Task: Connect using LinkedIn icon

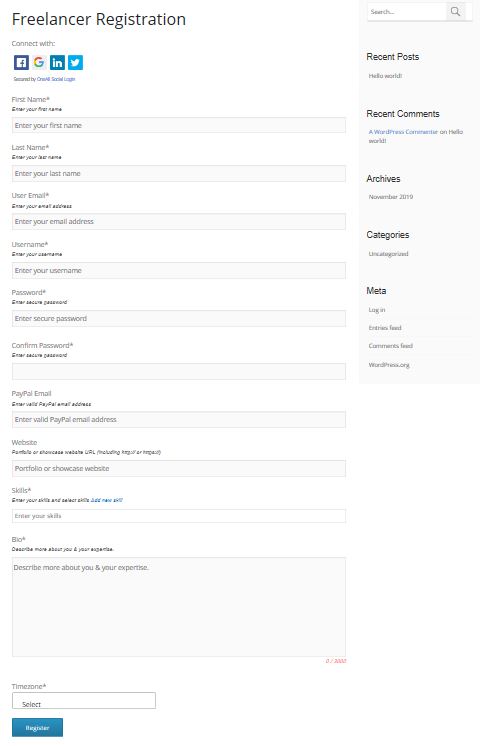Action: [x=57, y=62]
